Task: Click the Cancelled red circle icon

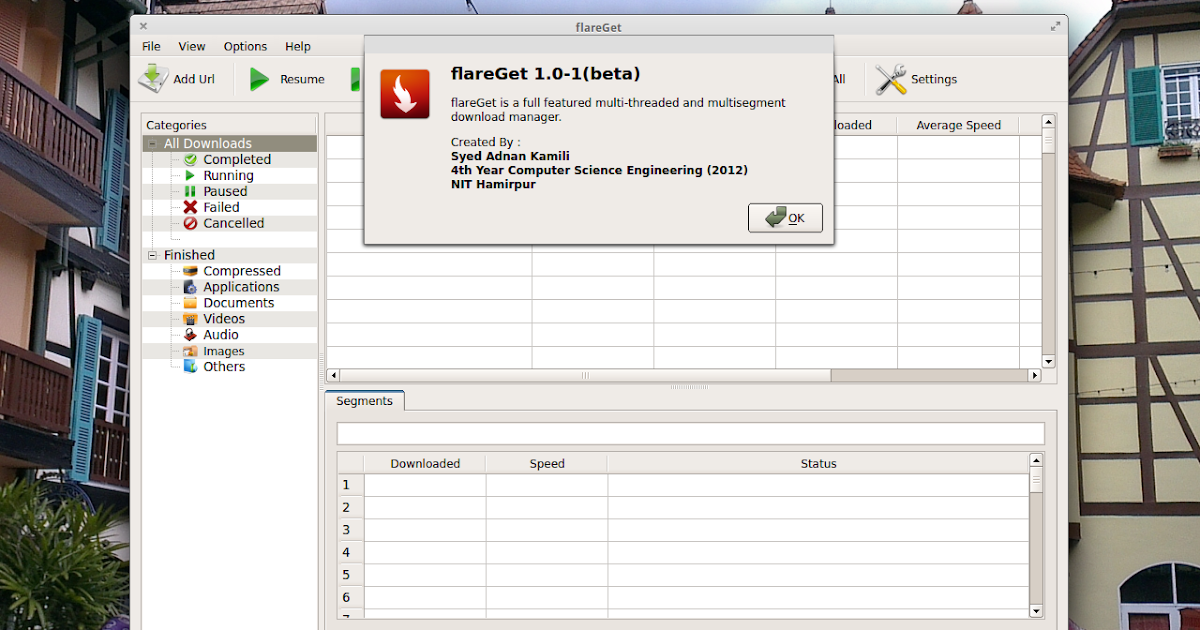Action: 190,223
